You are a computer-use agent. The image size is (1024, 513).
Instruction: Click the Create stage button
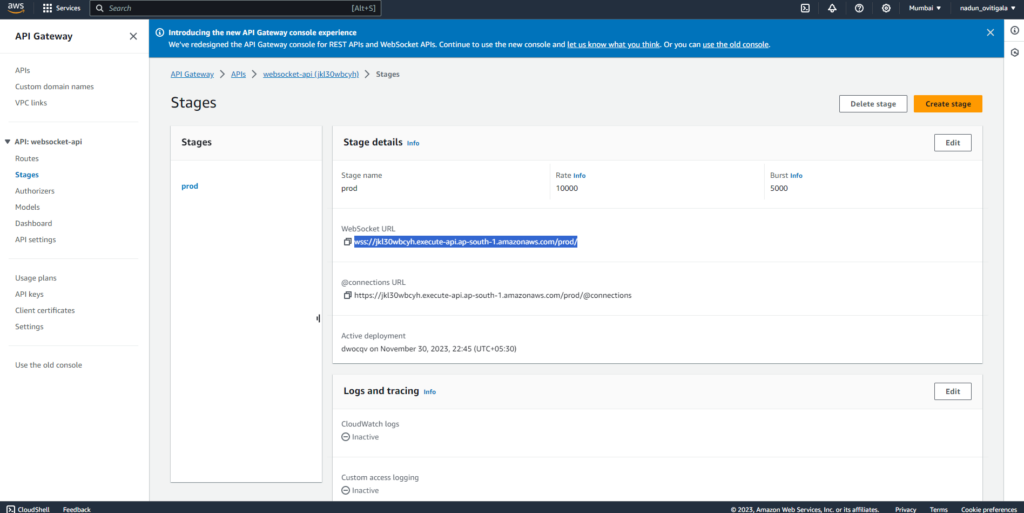point(947,104)
